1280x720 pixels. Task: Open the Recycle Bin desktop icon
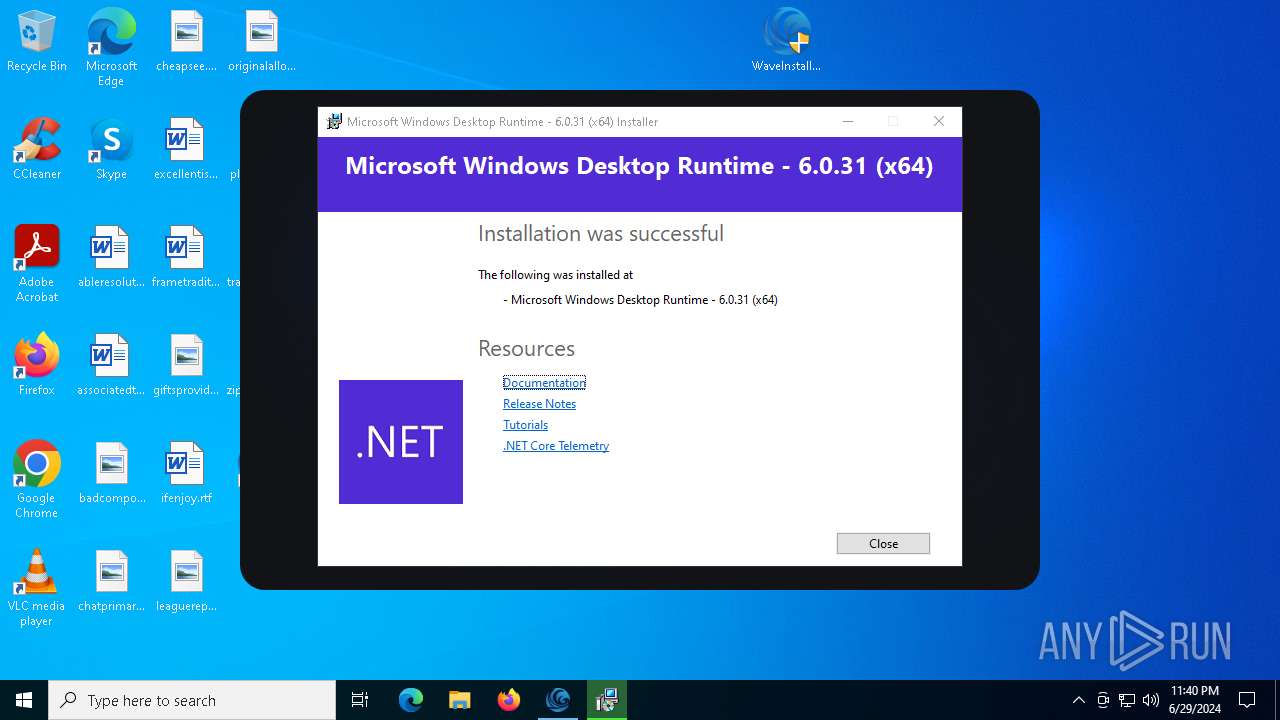(x=37, y=42)
